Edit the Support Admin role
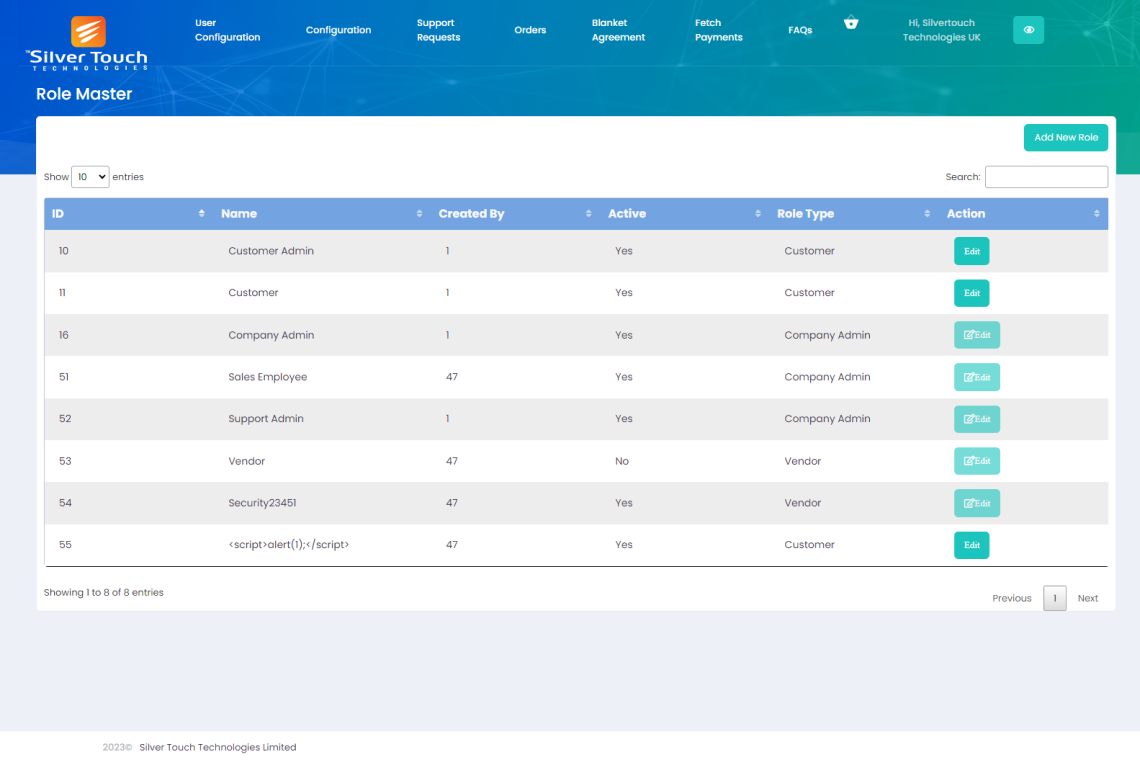1140x760 pixels. click(976, 419)
